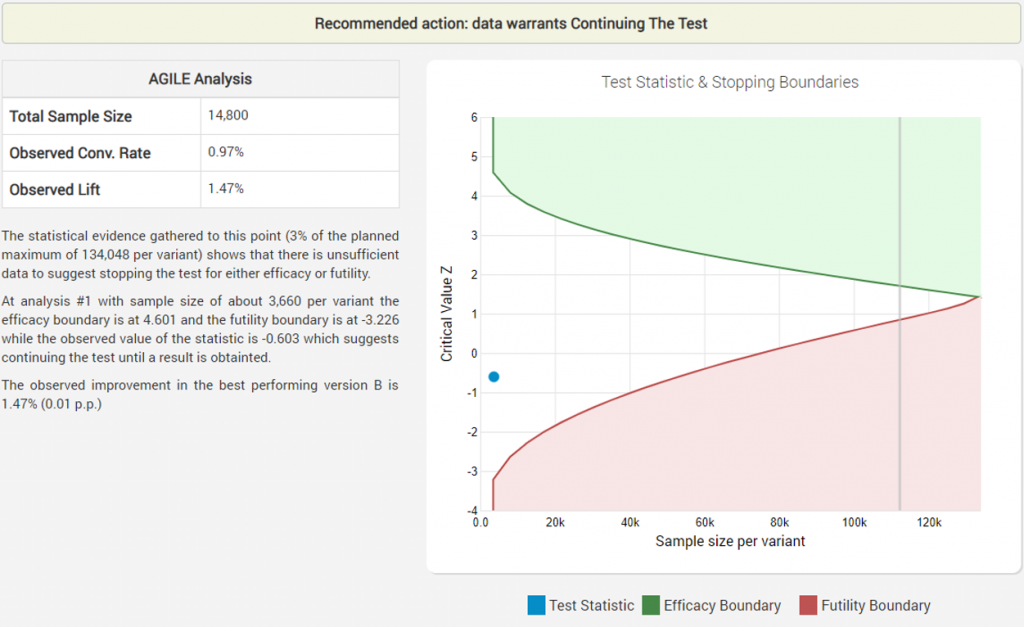Click the Observed Lift value 1.47%
Viewport: 1024px width, 627px height.
[227, 189]
